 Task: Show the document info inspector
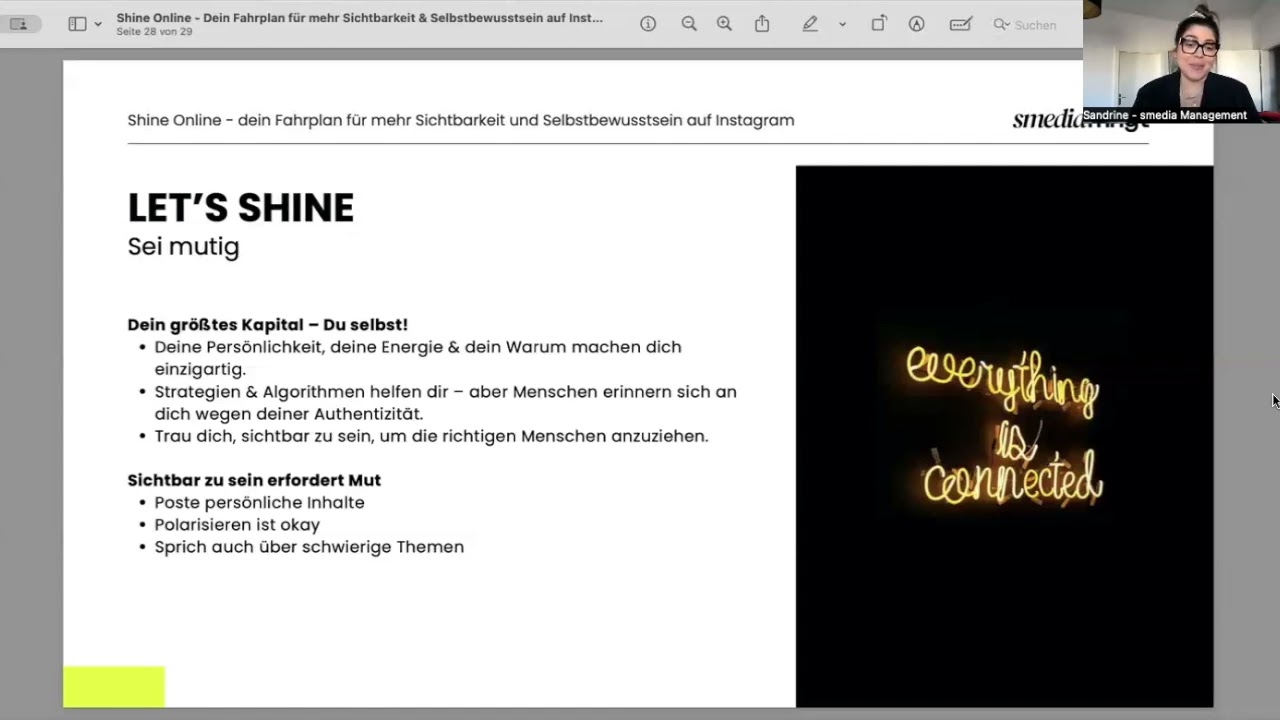click(648, 24)
